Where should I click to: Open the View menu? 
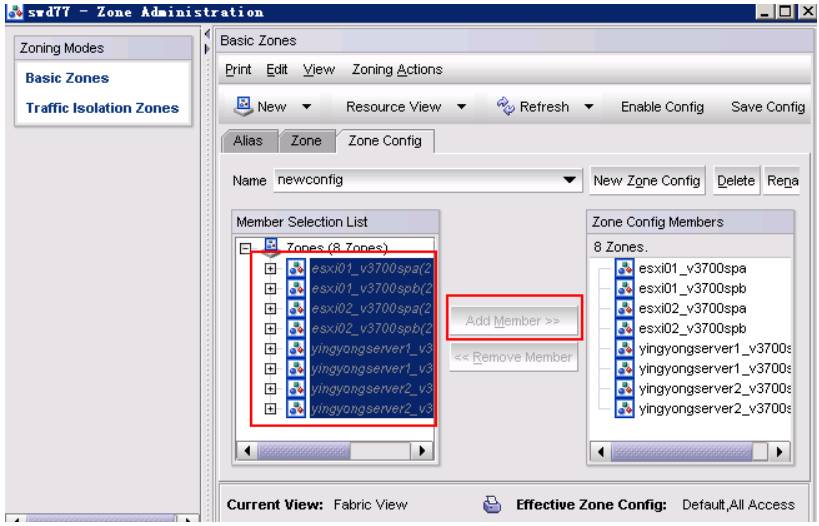319,69
